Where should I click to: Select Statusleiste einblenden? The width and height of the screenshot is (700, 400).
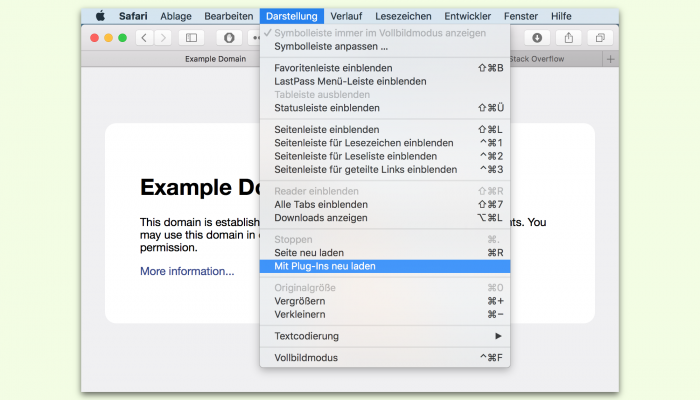pos(385,108)
